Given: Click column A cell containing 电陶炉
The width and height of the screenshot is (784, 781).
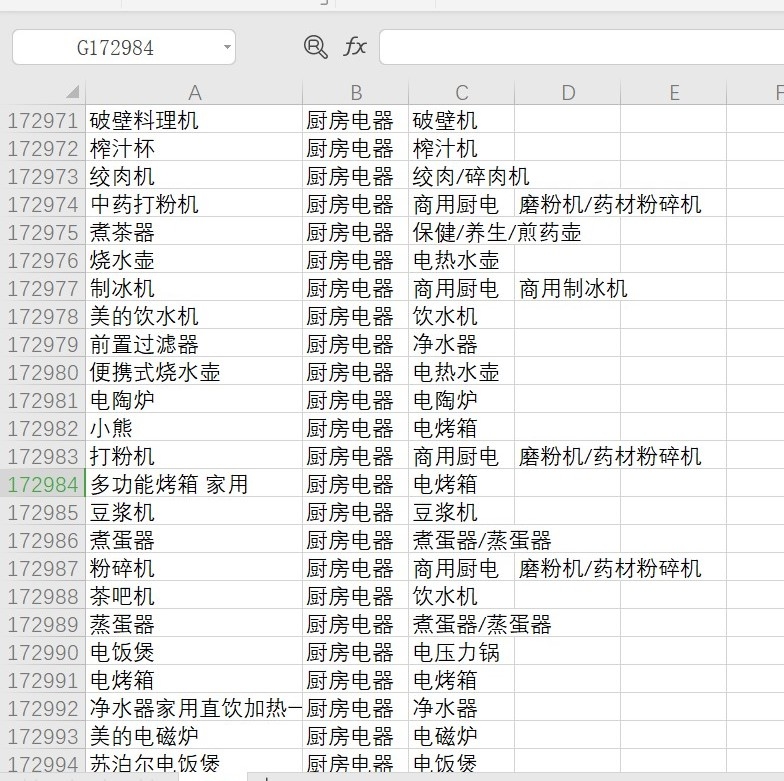Looking at the screenshot, I should pyautogui.click(x=194, y=400).
